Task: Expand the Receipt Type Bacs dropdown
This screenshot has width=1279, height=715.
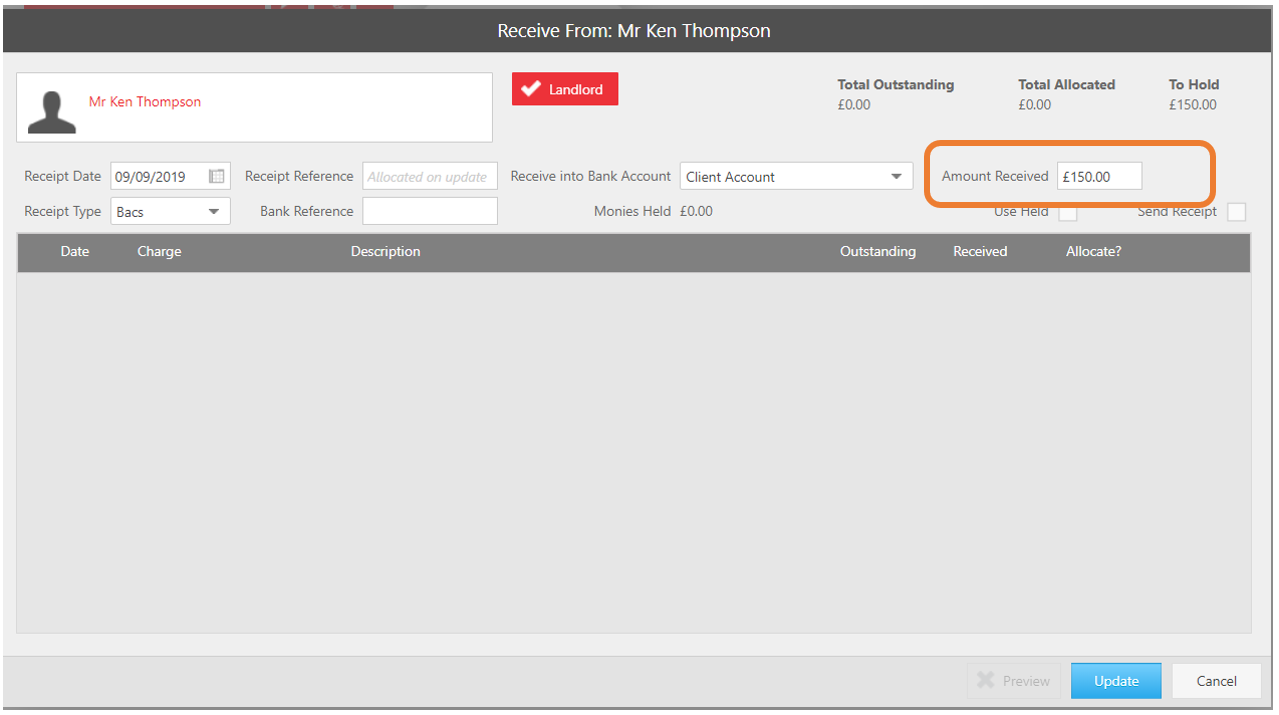Action: point(170,211)
